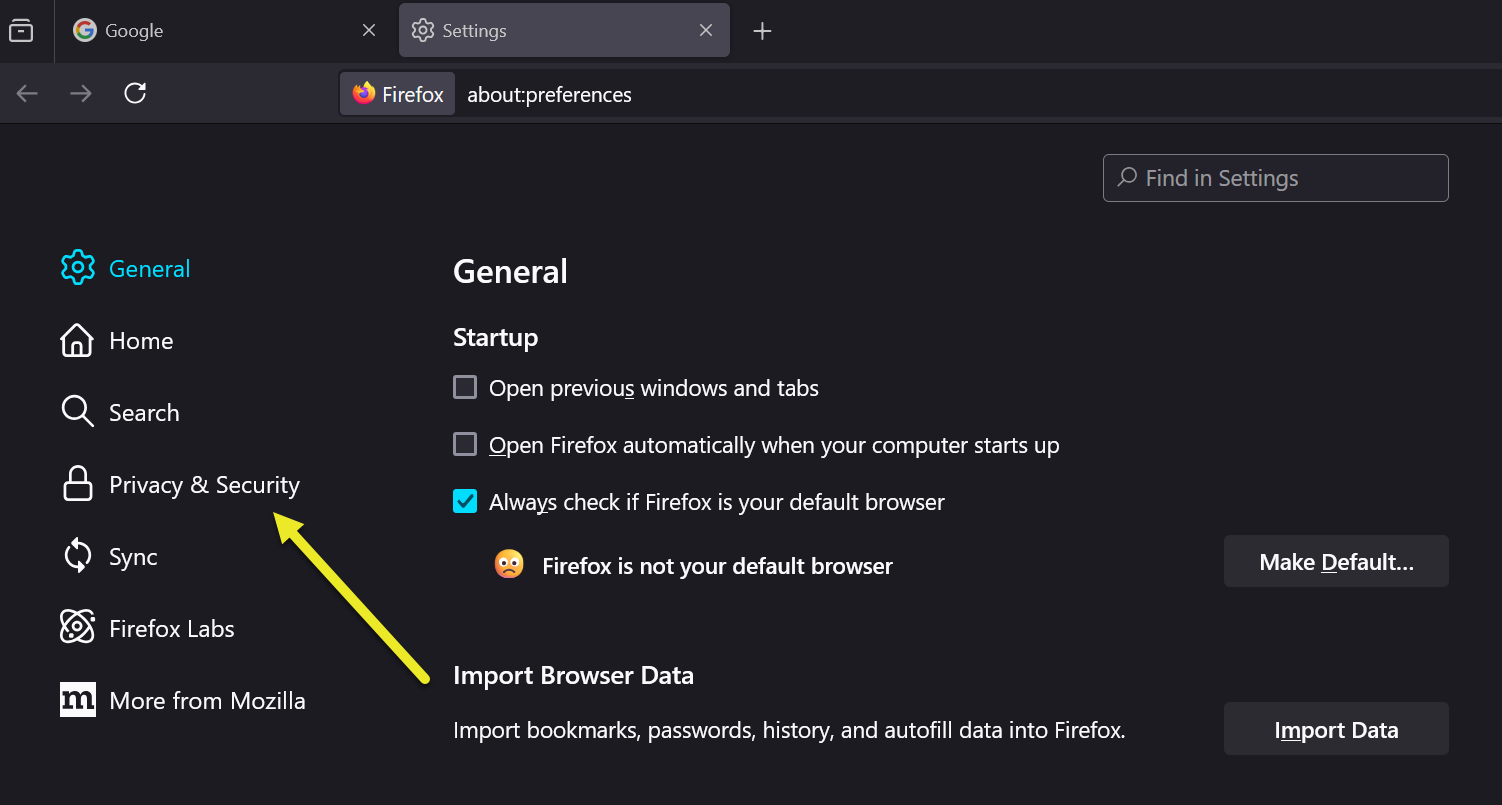
Task: Open the Firefox View icon in the tab strip
Action: click(21, 31)
